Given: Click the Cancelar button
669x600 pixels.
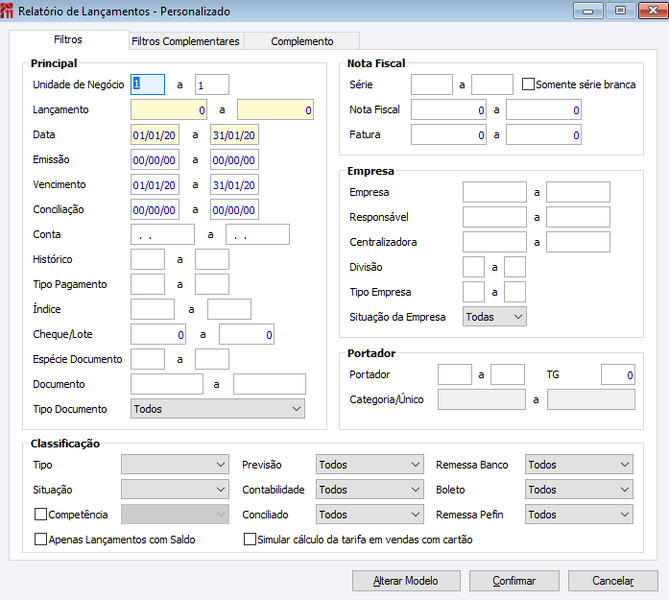Looking at the screenshot, I should click(613, 581).
